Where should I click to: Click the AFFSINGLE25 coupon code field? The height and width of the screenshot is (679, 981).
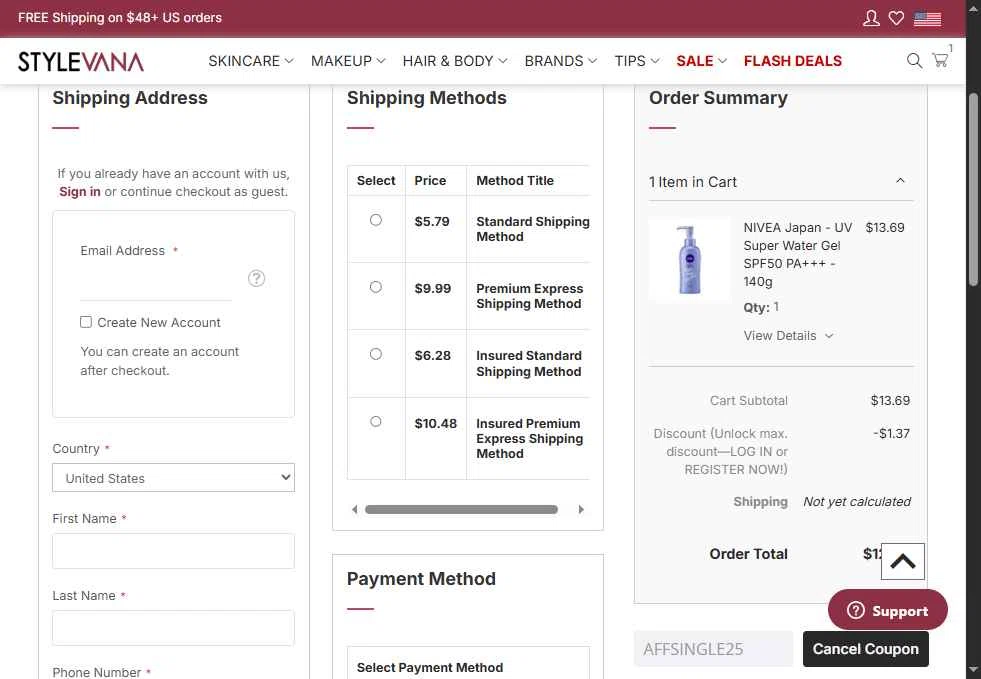pyautogui.click(x=713, y=649)
